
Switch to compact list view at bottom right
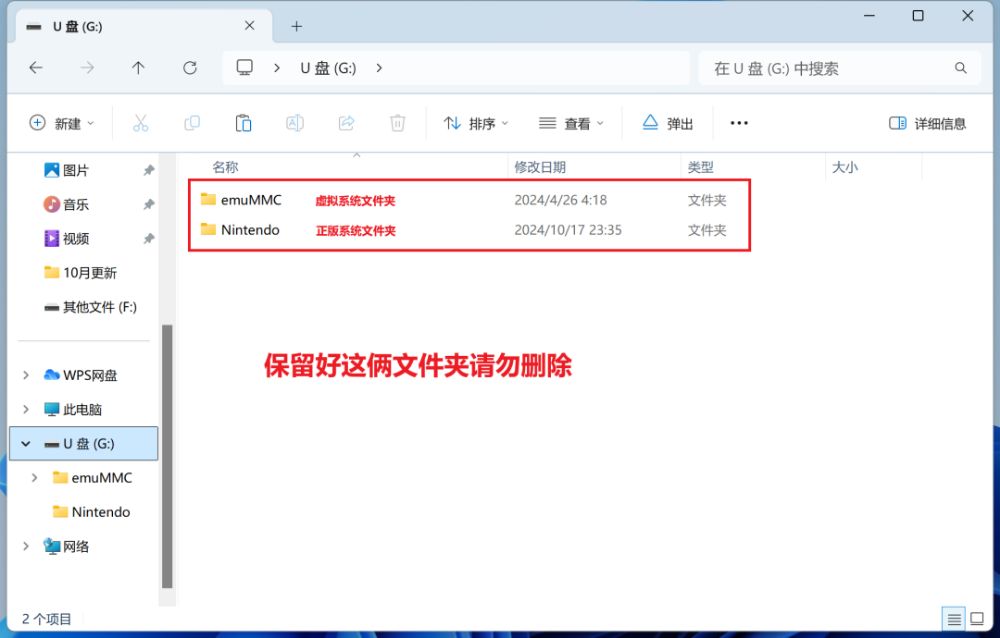977,618
